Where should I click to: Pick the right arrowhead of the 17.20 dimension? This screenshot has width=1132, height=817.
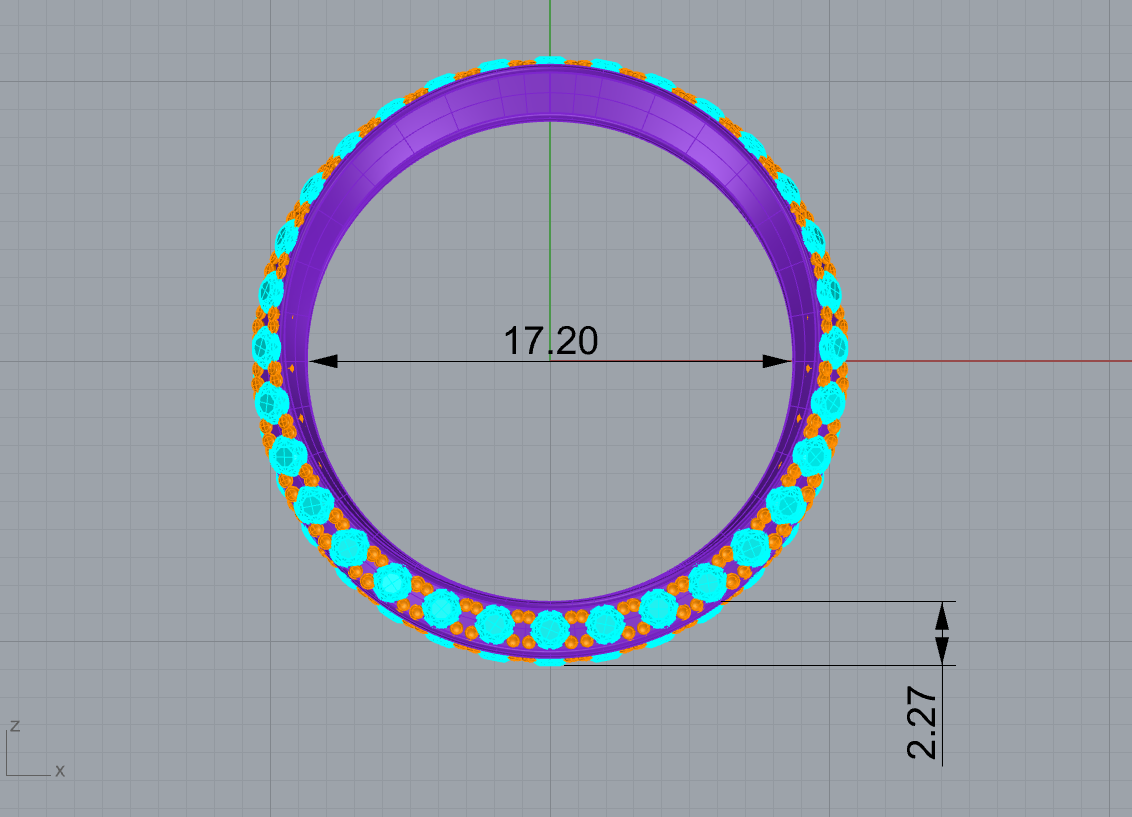click(x=778, y=361)
